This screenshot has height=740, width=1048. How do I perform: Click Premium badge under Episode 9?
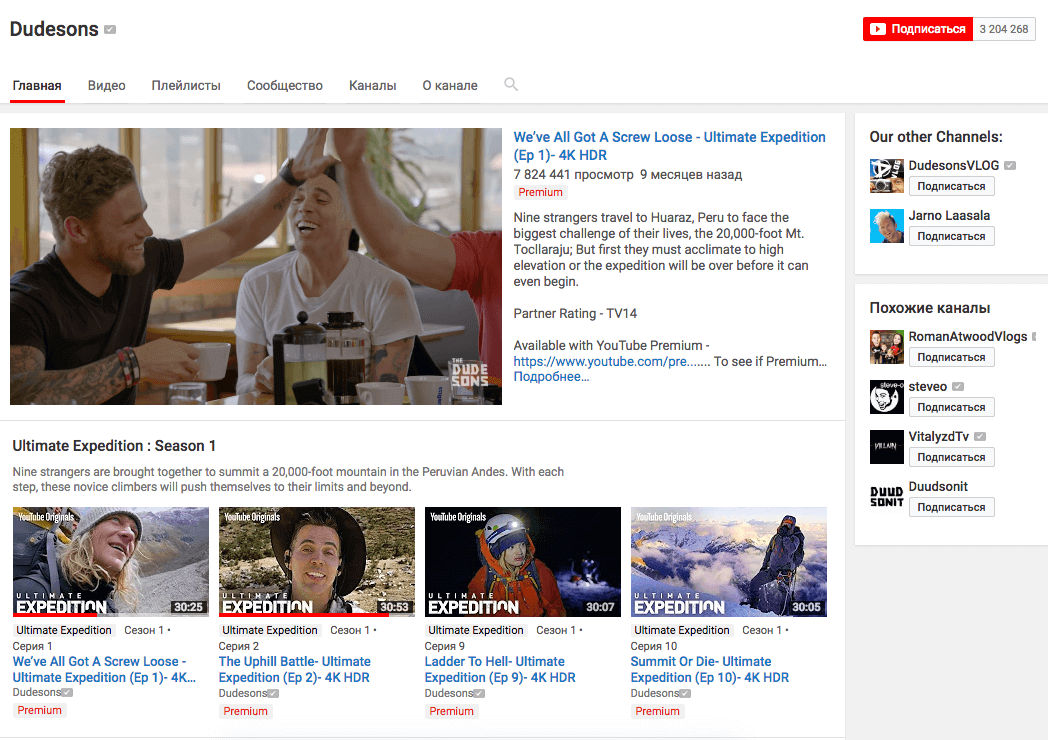pos(451,711)
